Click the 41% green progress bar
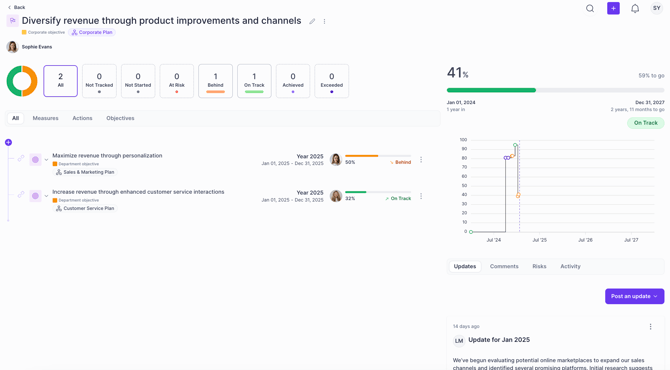The image size is (670, 370). coord(491,90)
